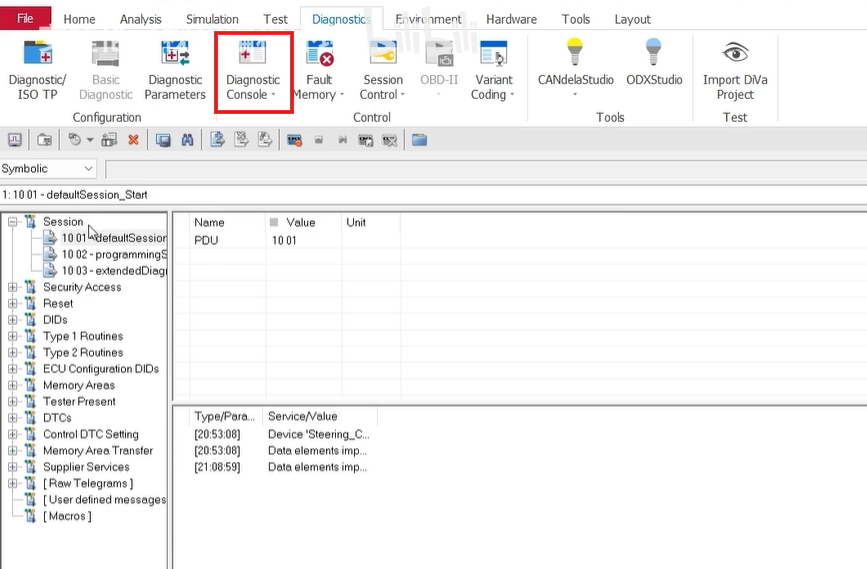
Task: Click the binoculars find icon
Action: 187,140
